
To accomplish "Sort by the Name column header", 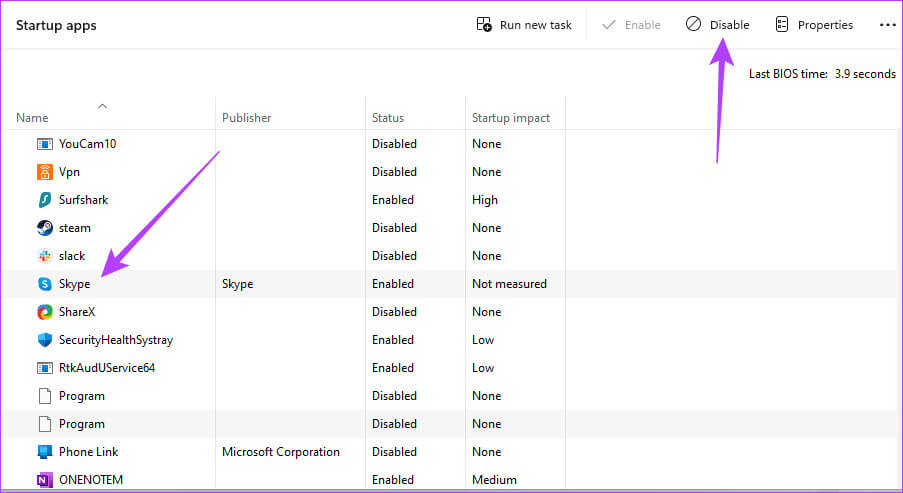I will (x=32, y=117).
